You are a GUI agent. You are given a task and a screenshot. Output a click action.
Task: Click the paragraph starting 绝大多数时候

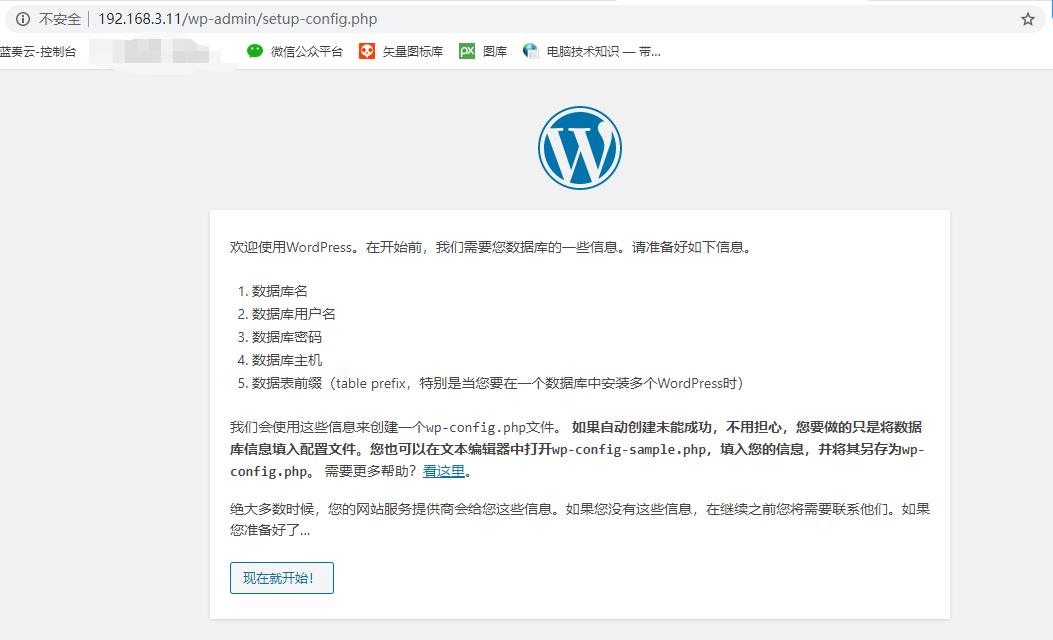[580, 519]
